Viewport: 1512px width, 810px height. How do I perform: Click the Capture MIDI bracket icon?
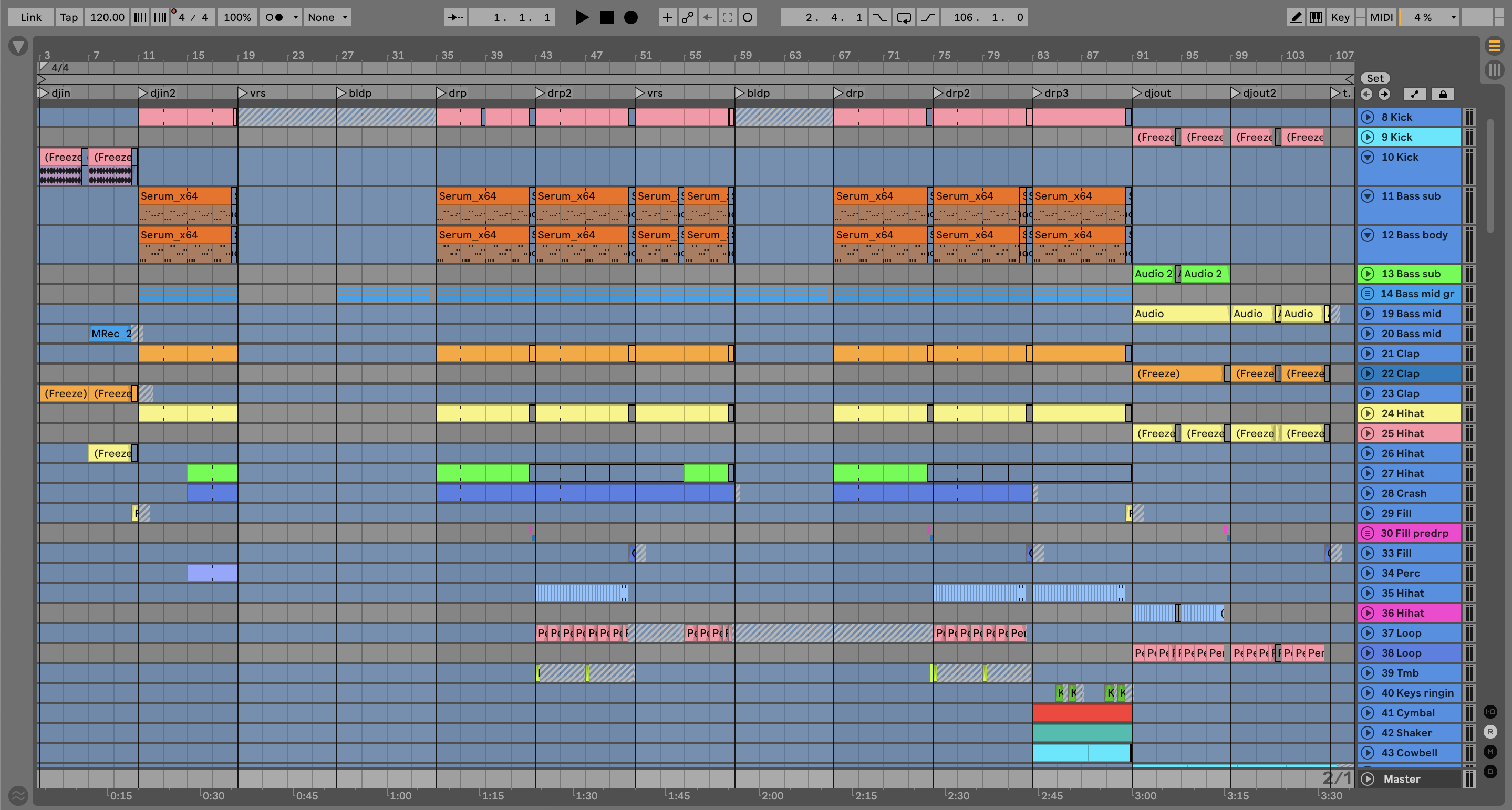727,17
